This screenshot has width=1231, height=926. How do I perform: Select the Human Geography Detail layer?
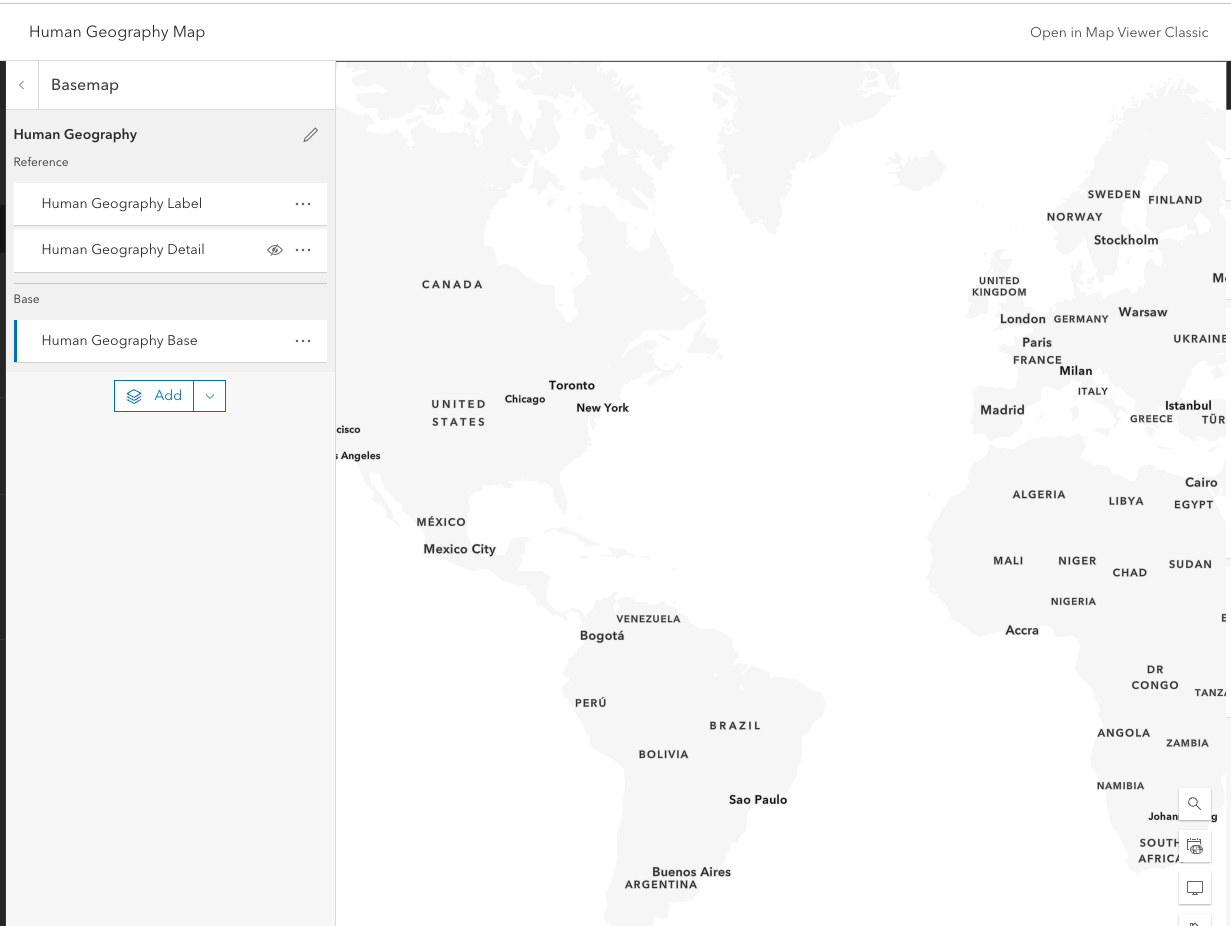[123, 250]
